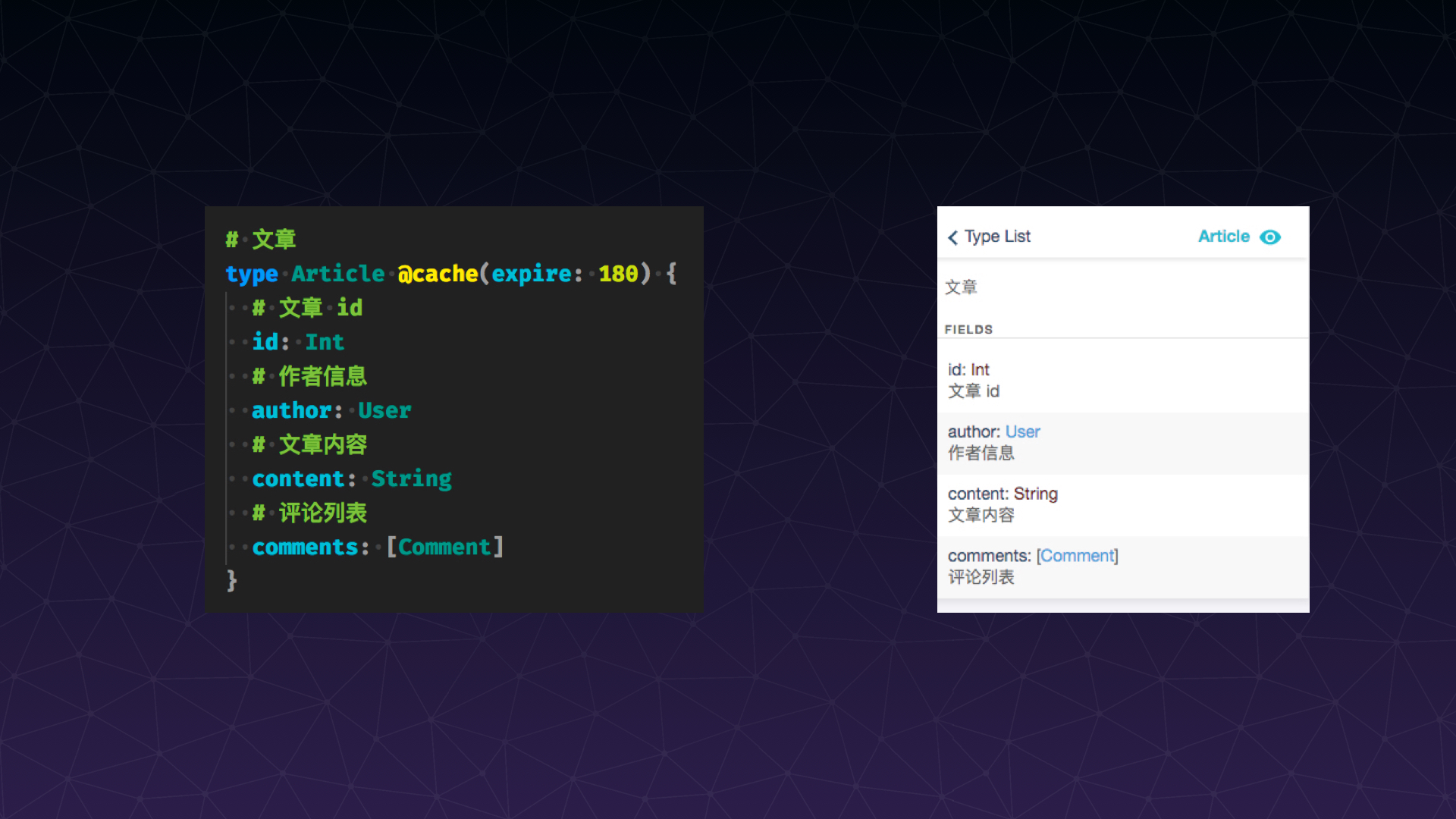Open the User type link
This screenshot has height=819, width=1456.
point(1022,431)
